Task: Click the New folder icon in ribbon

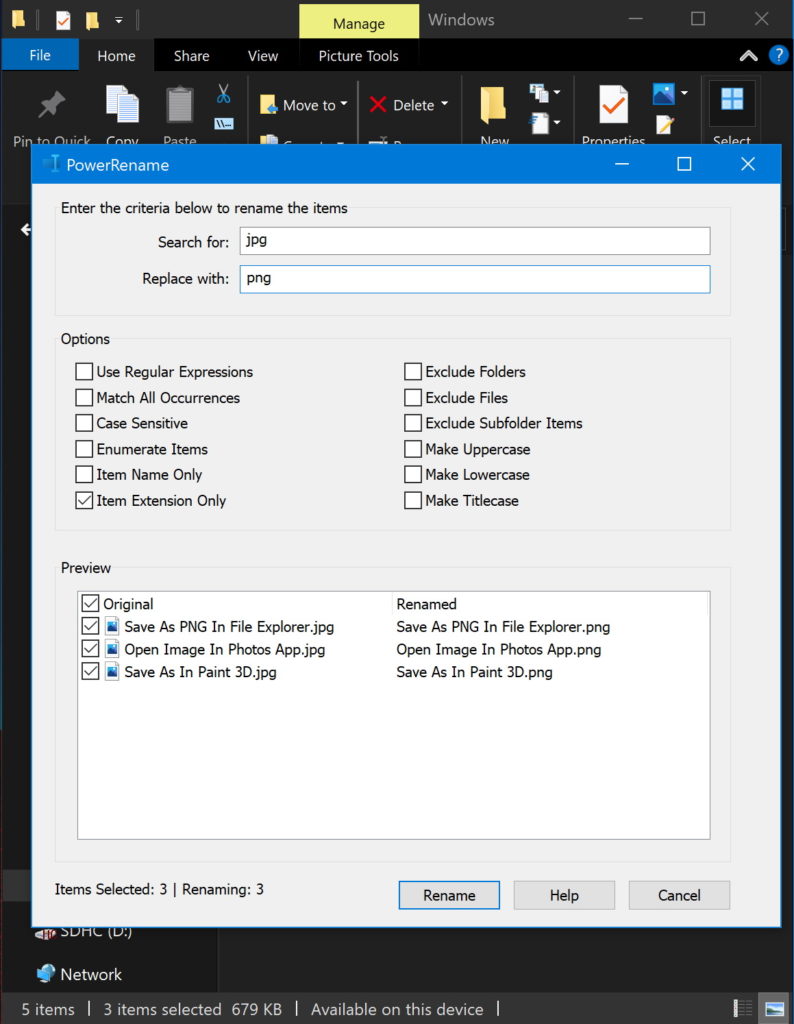Action: pyautogui.click(x=493, y=104)
